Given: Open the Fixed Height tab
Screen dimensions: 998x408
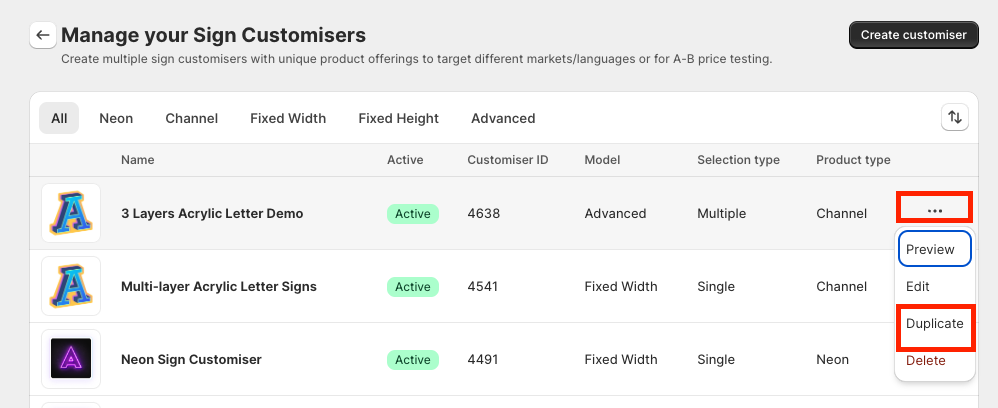Looking at the screenshot, I should click(398, 118).
